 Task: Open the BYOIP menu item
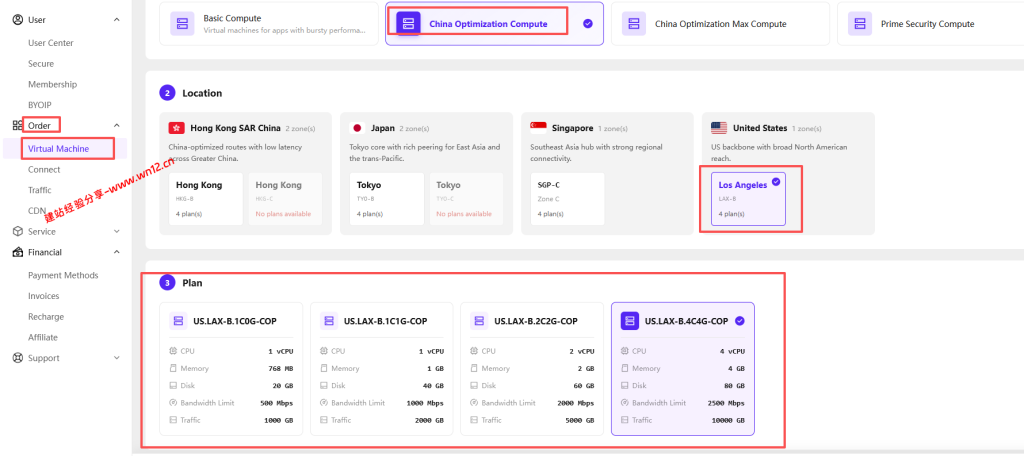click(40, 105)
